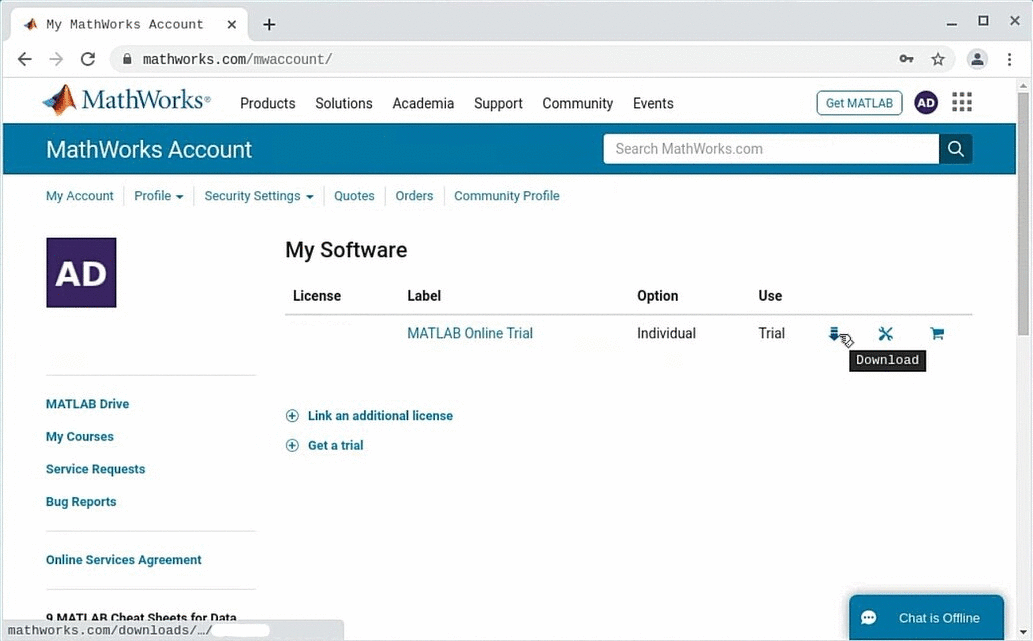Click the Get a trial text link
The height and width of the screenshot is (641, 1033).
(335, 445)
